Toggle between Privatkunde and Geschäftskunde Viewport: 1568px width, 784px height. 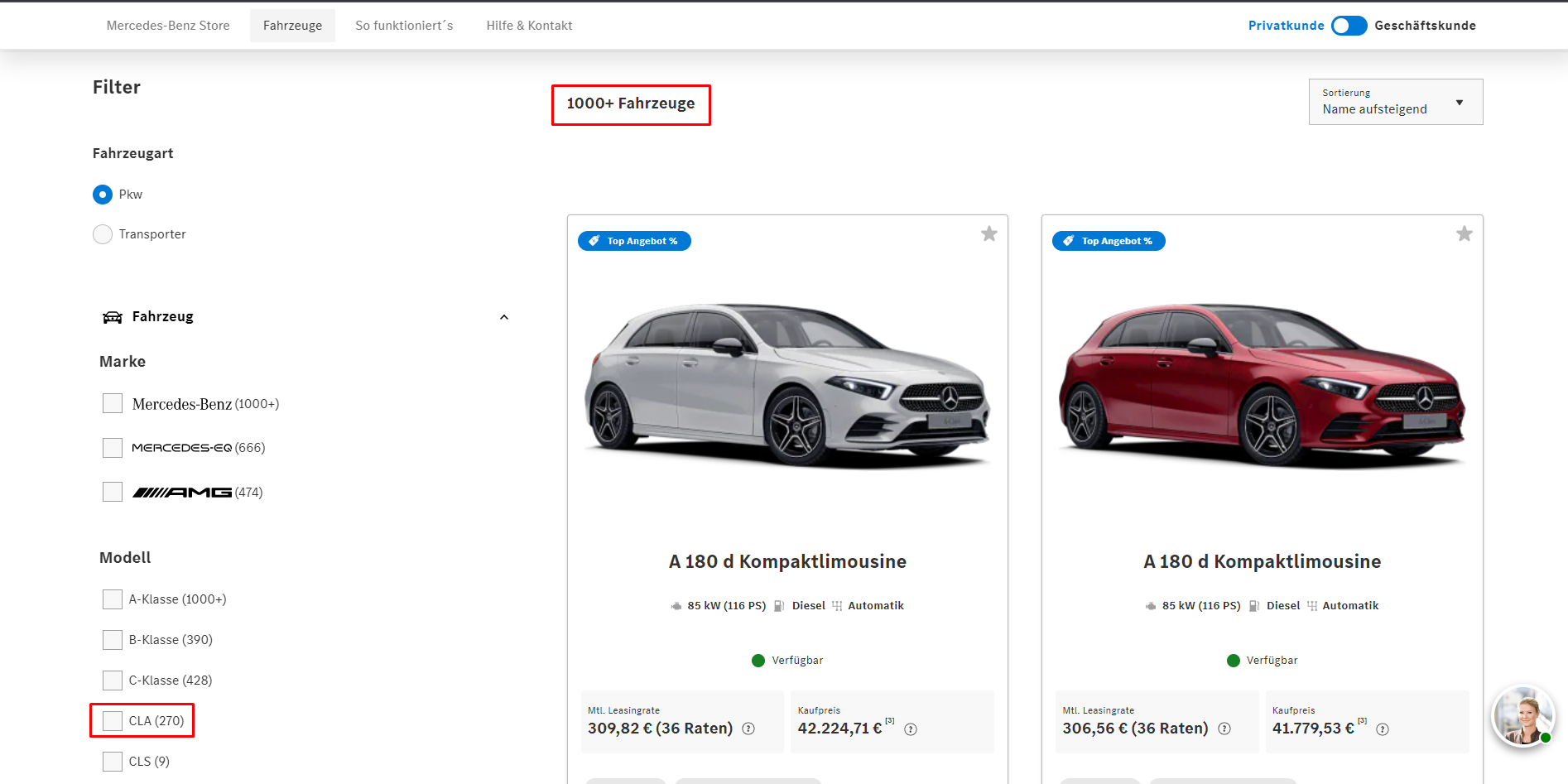click(x=1349, y=26)
